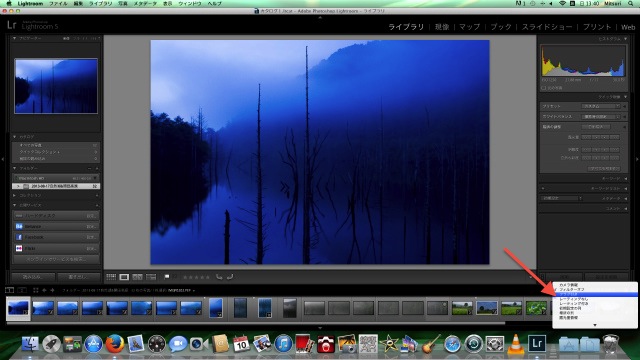Collapse the Navigator panel
The width and height of the screenshot is (640, 360).
pos(15,38)
